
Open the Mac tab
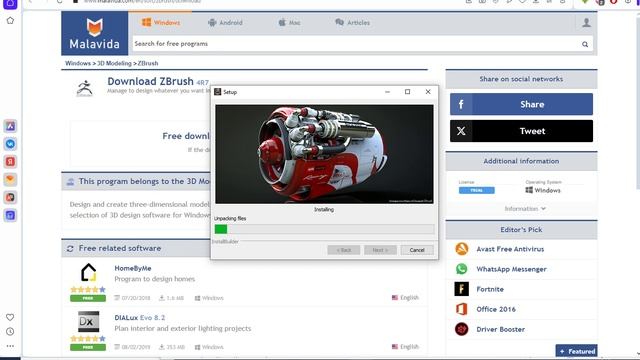[x=289, y=22]
